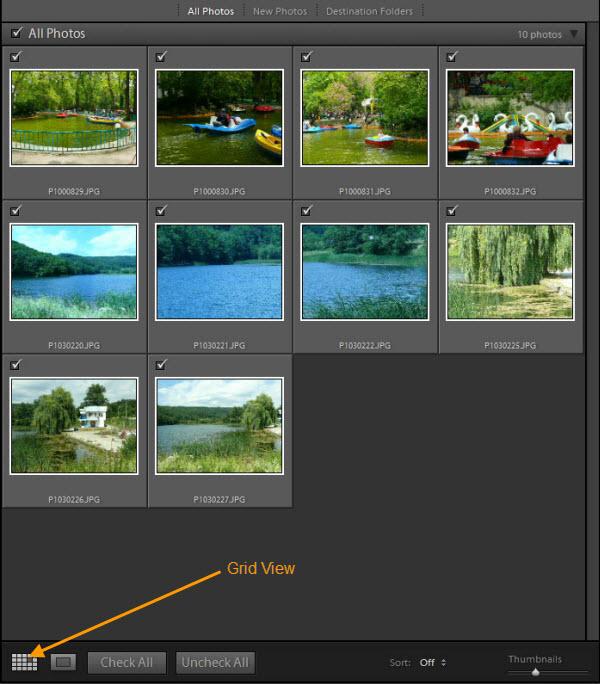Select the Destination Folders tab
600x684 pixels.
tap(369, 11)
